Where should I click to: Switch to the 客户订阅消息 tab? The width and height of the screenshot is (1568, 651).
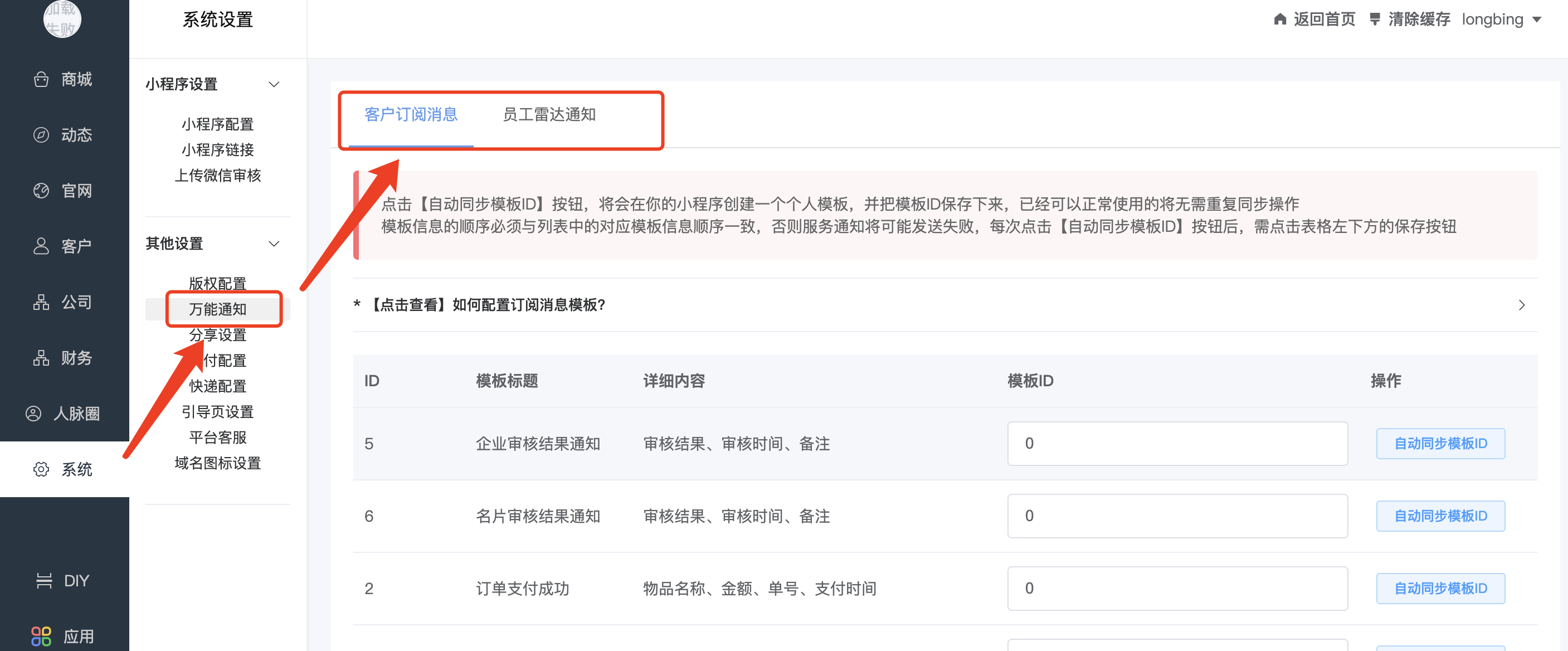(x=411, y=114)
